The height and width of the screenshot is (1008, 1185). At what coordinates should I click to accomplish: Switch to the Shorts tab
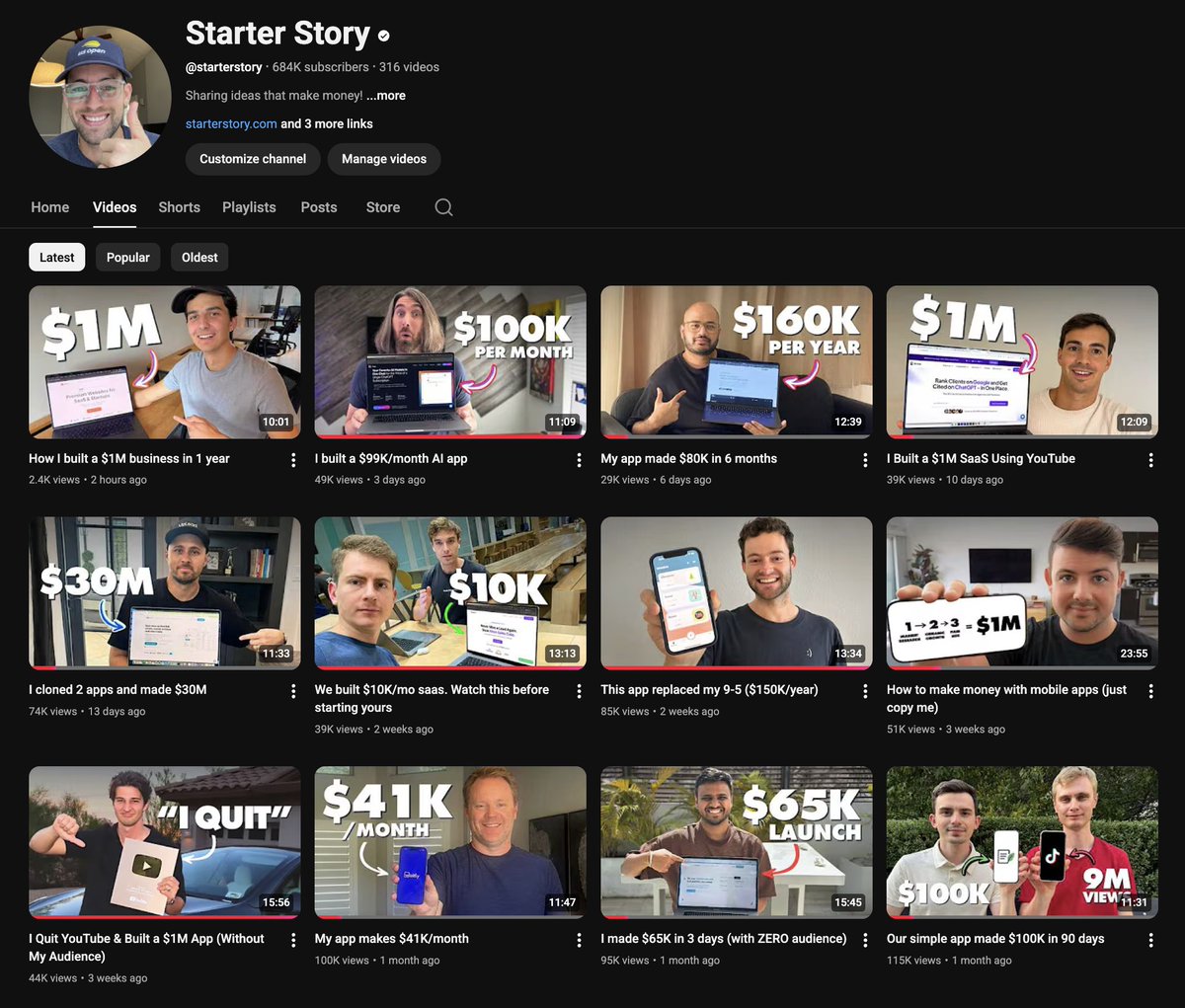179,207
